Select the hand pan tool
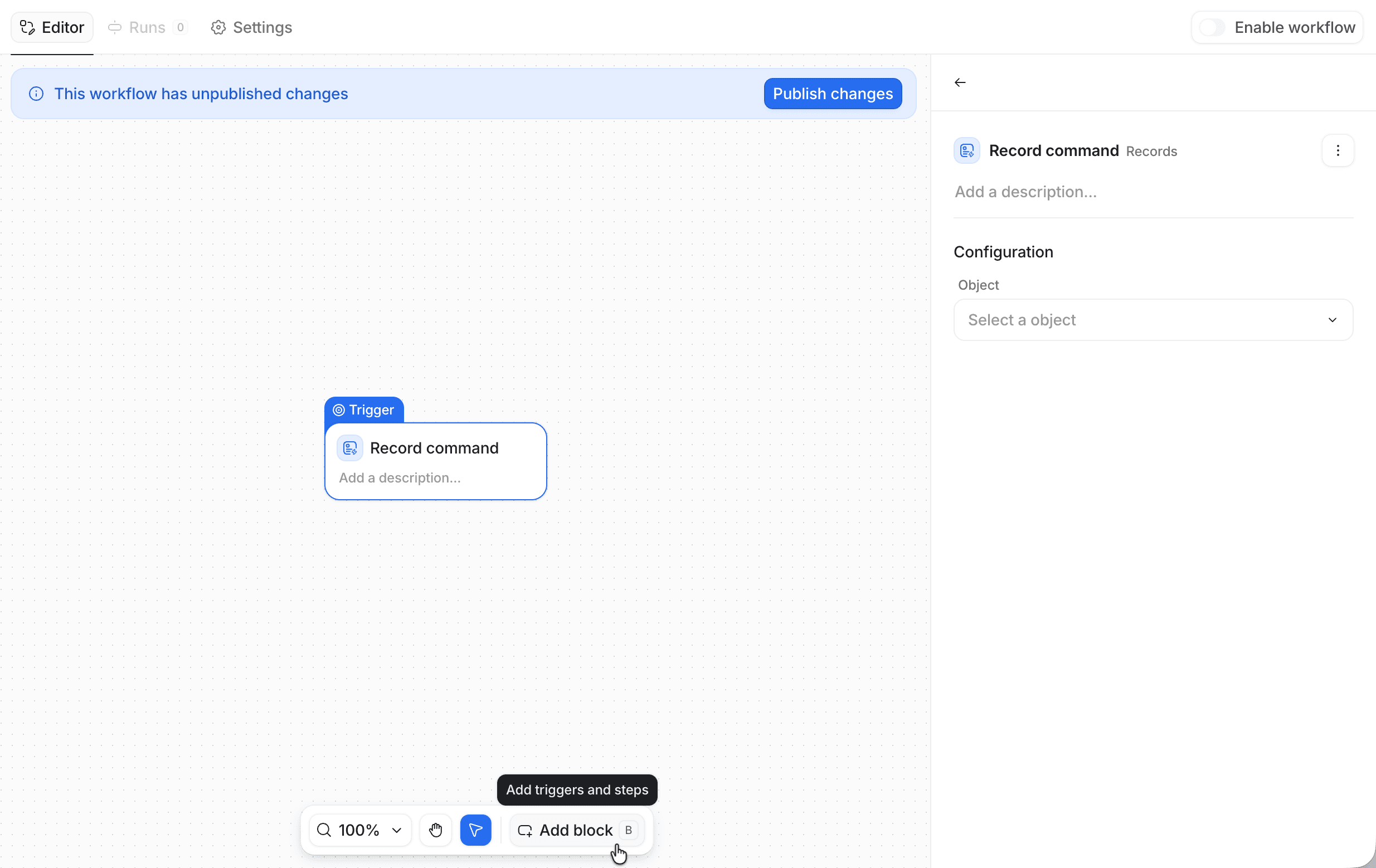This screenshot has height=868, width=1376. point(435,830)
